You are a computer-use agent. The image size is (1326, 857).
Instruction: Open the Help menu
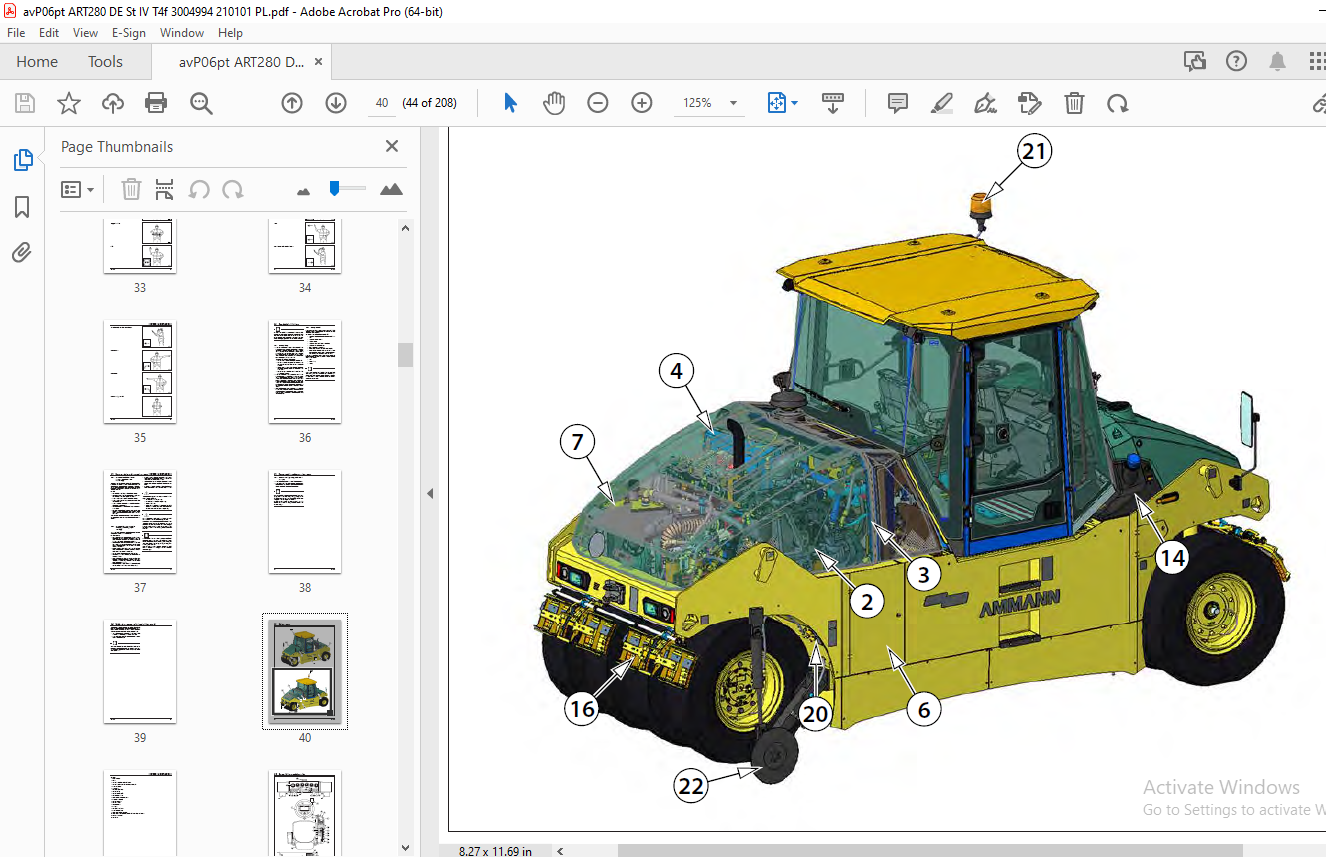click(x=230, y=33)
